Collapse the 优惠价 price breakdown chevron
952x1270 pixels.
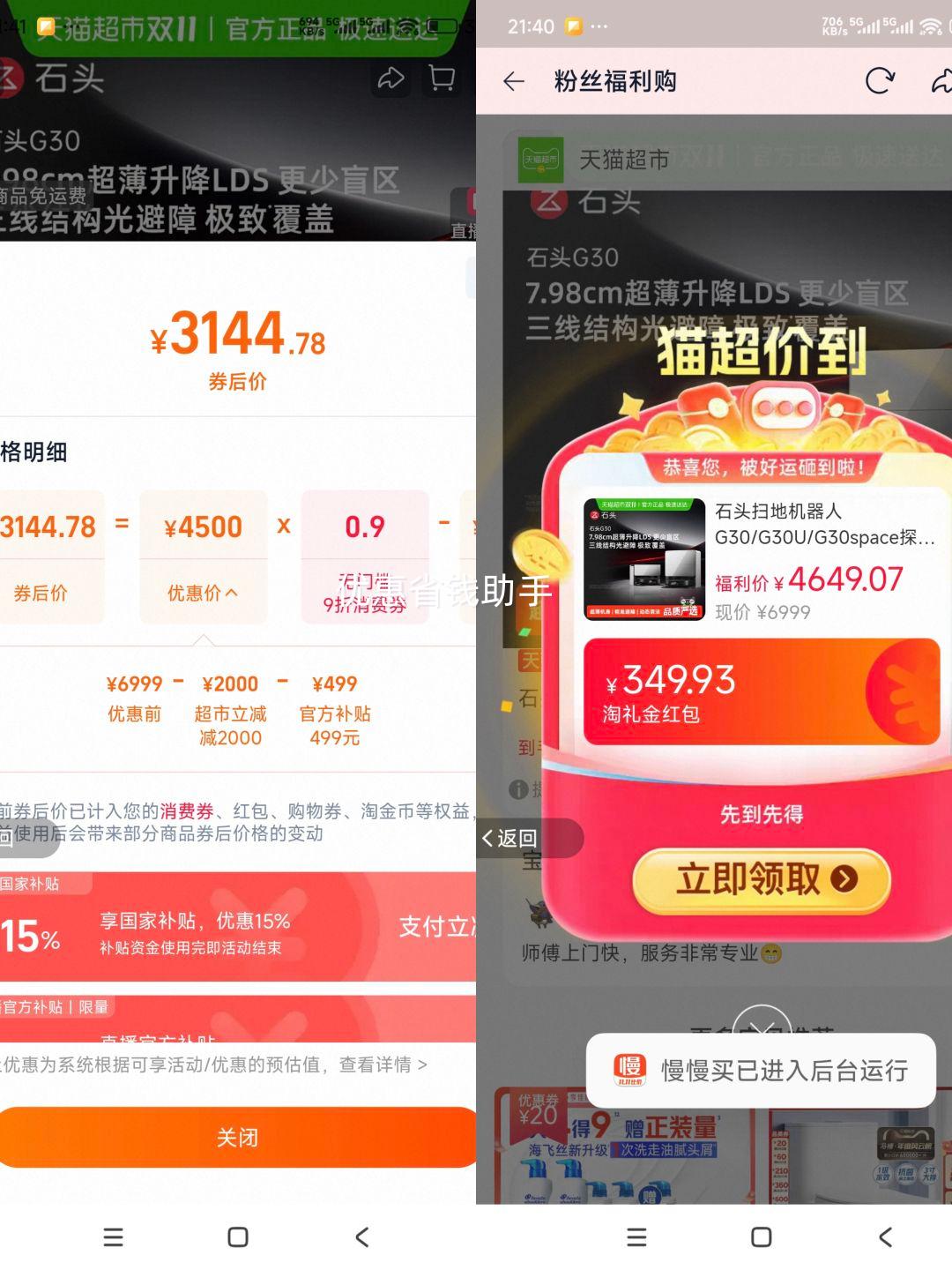232,594
